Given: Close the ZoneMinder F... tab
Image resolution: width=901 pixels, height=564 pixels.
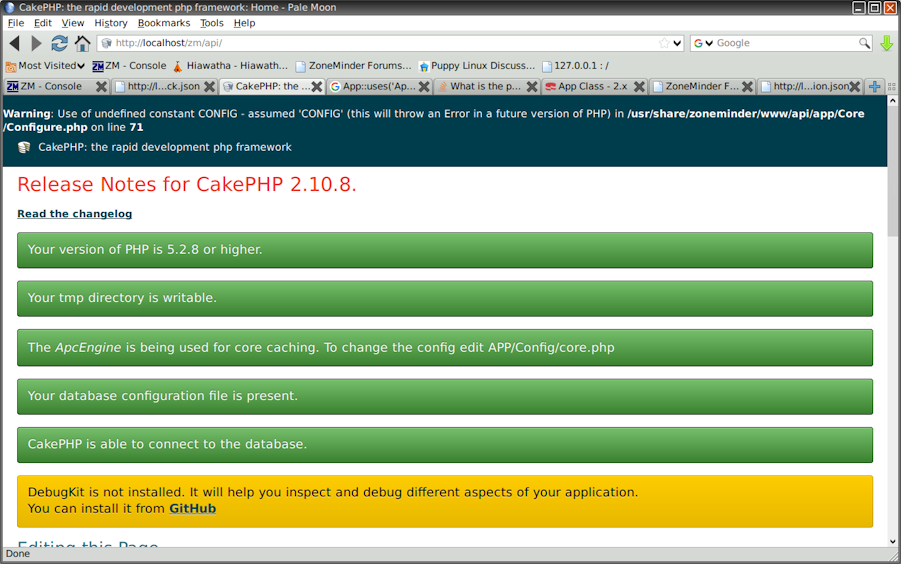Looking at the screenshot, I should 747,86.
